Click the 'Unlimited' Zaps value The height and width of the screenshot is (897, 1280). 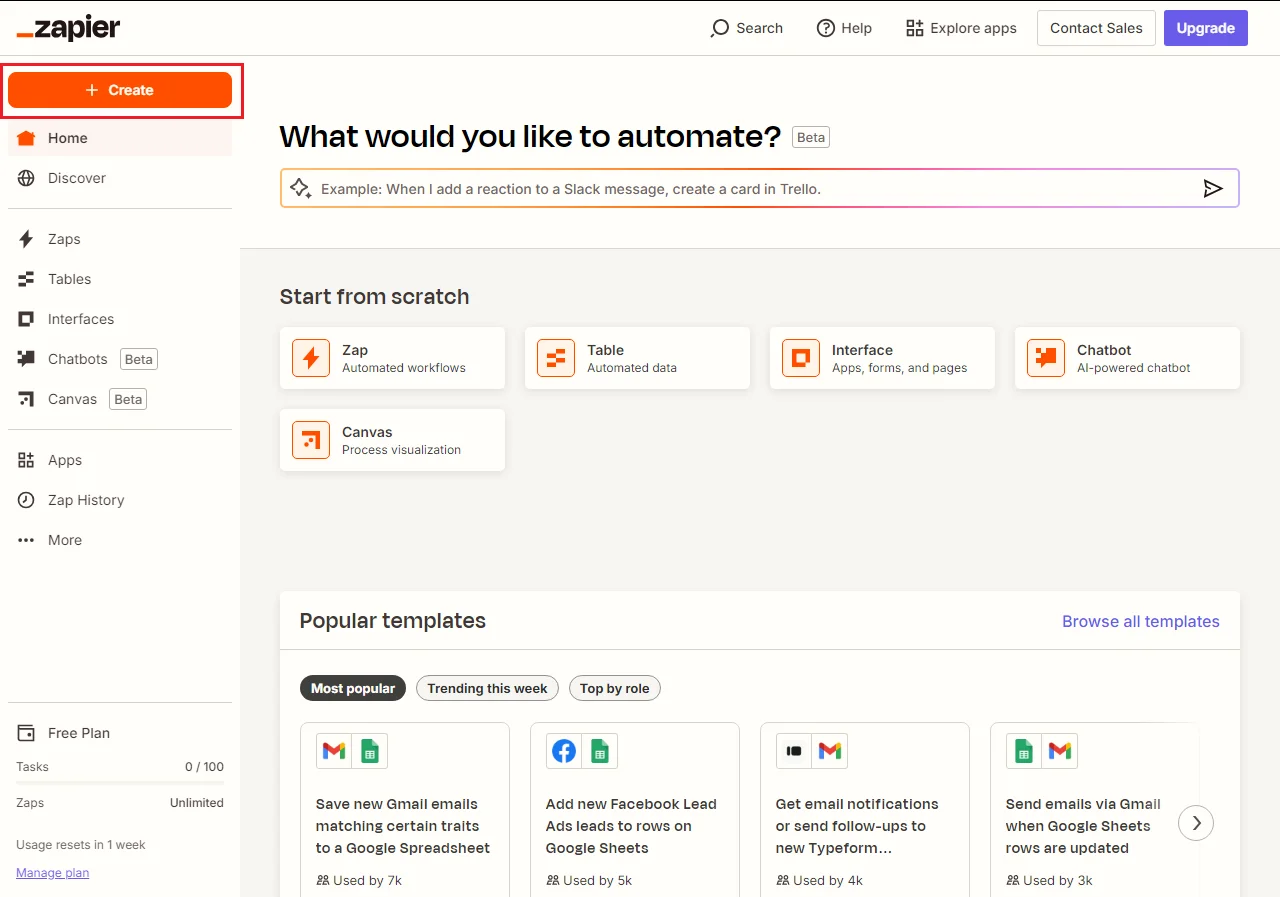point(197,803)
